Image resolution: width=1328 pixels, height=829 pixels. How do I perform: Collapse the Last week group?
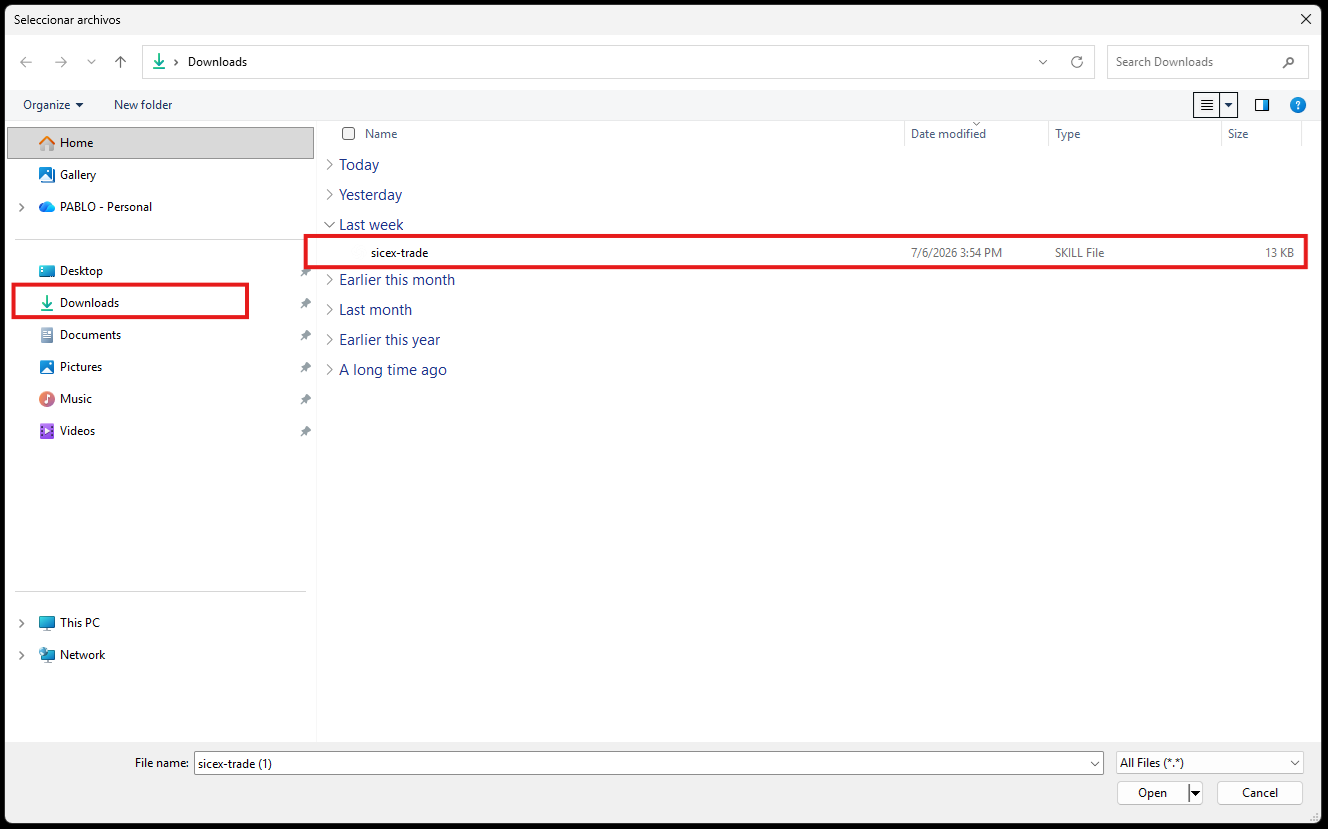[x=330, y=225]
